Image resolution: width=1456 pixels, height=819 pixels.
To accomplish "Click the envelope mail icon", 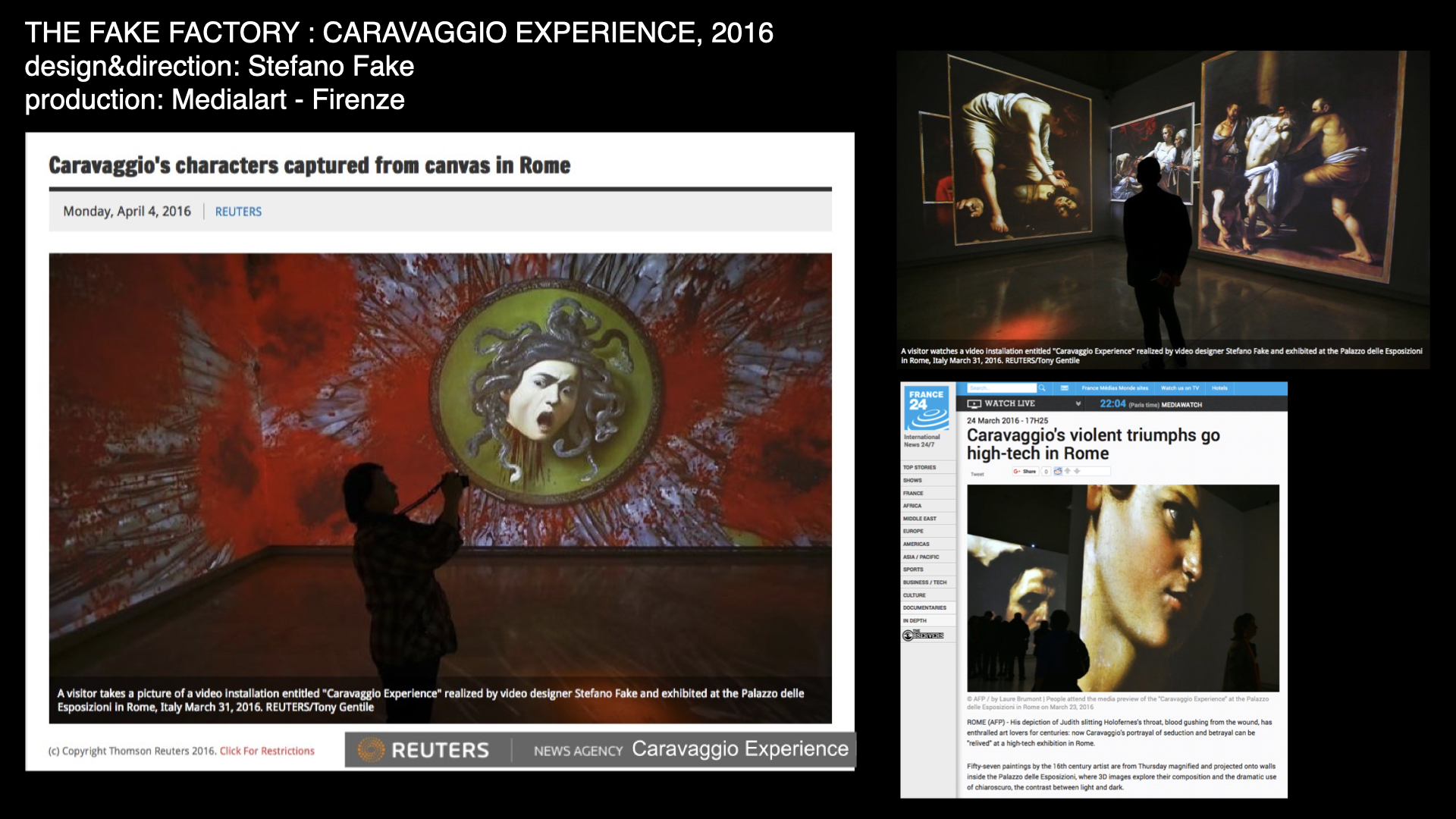I will click(x=1065, y=388).
